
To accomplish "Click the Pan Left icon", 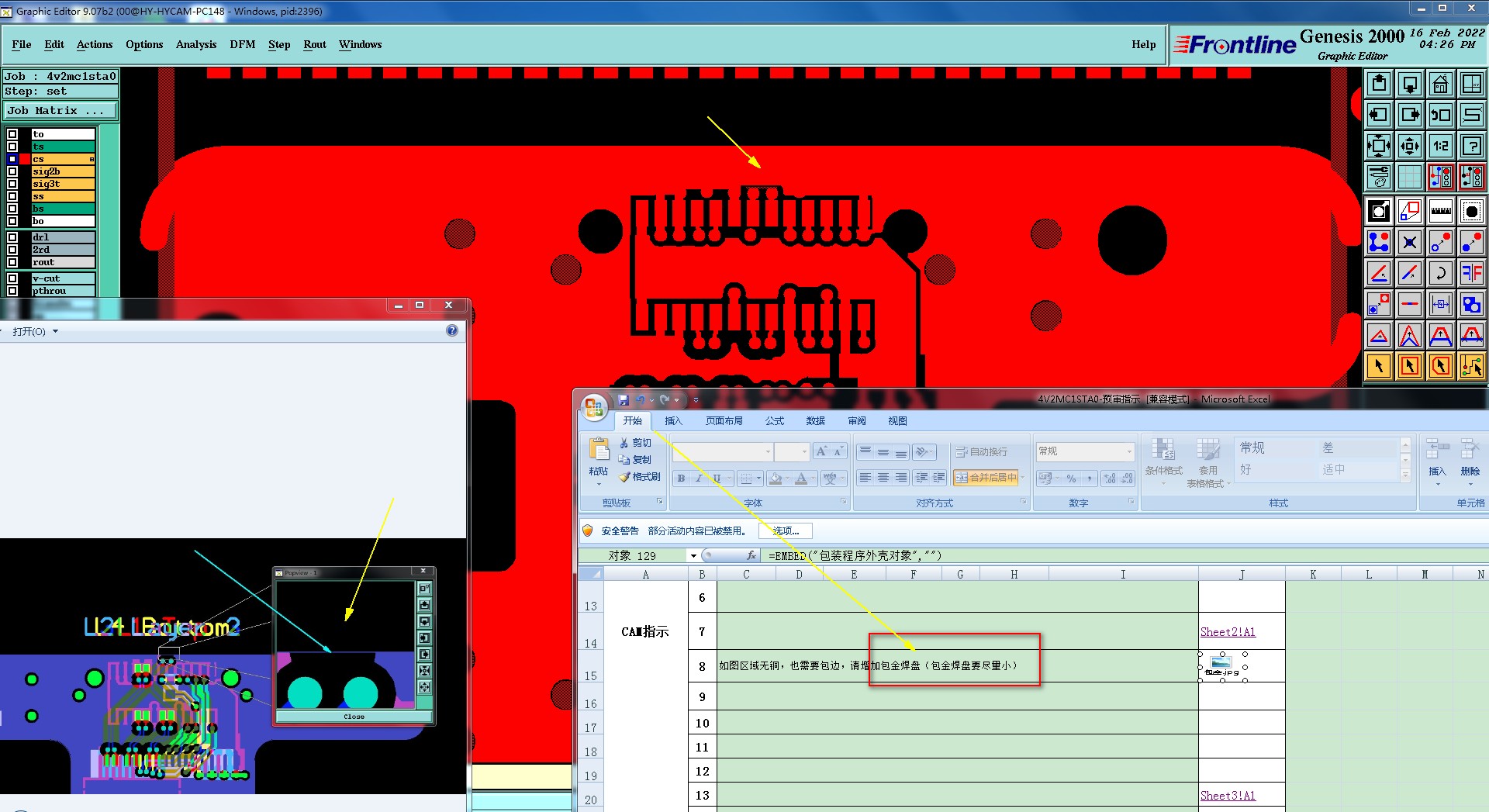I will pos(1379,115).
